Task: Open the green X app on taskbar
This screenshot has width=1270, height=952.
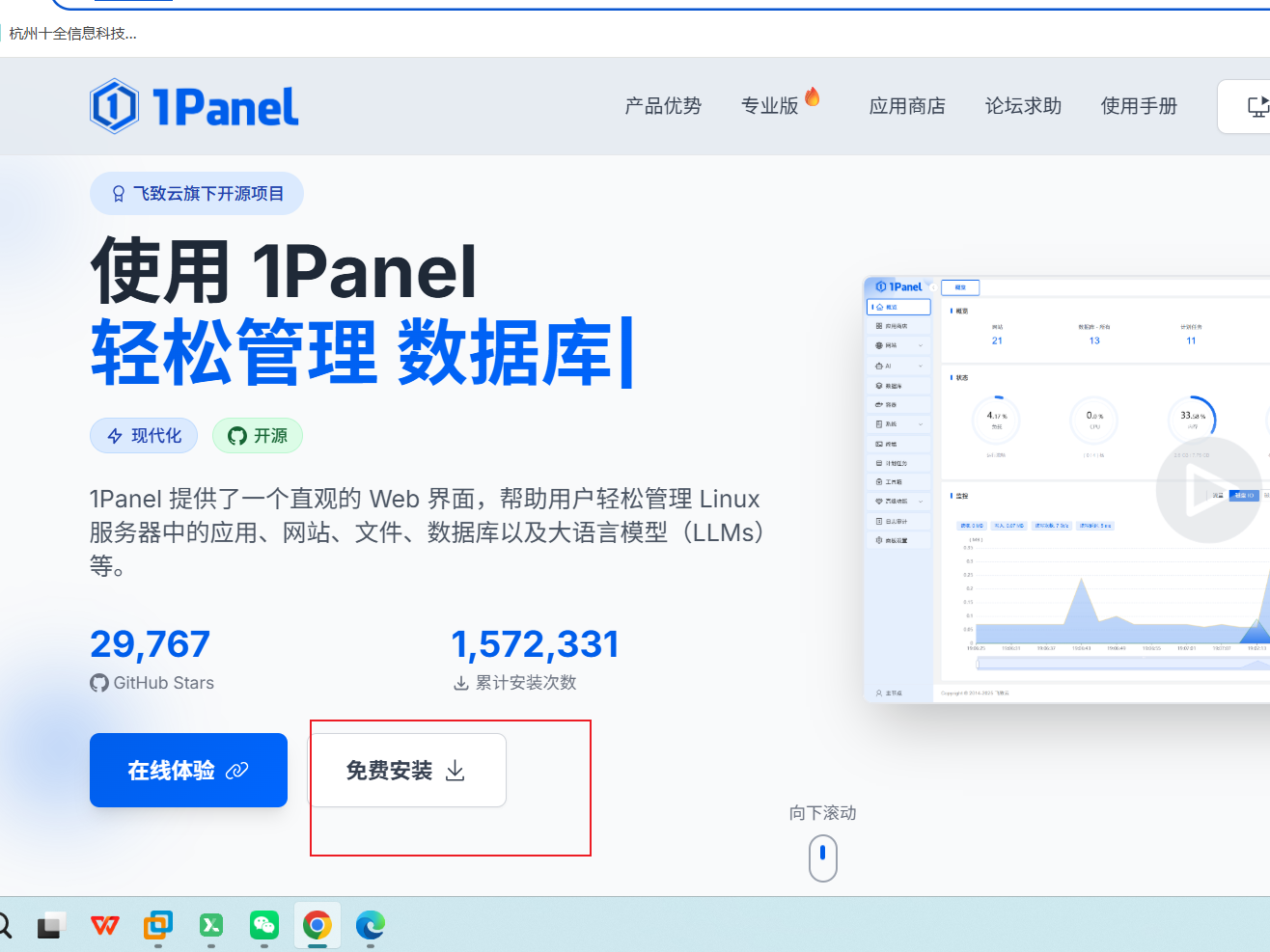Action: pyautogui.click(x=211, y=926)
